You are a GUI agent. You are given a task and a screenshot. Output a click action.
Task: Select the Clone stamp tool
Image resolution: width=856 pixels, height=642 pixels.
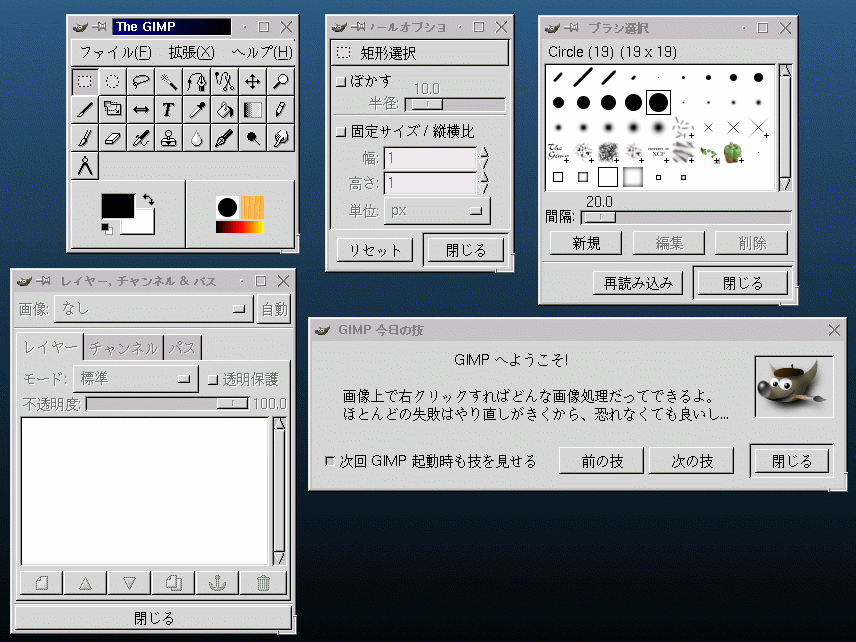click(x=168, y=138)
